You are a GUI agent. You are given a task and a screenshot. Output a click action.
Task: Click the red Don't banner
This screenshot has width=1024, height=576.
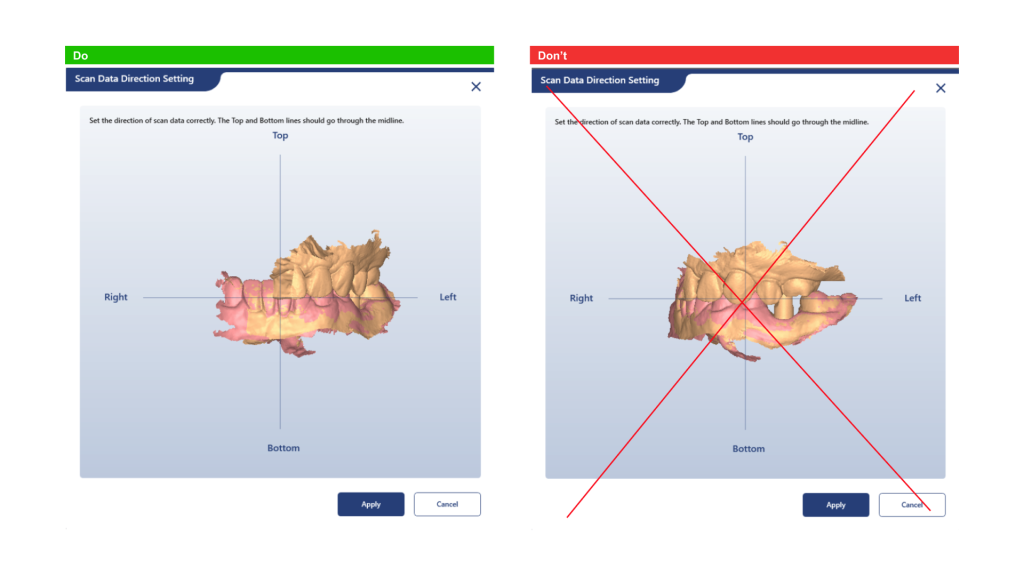744,56
